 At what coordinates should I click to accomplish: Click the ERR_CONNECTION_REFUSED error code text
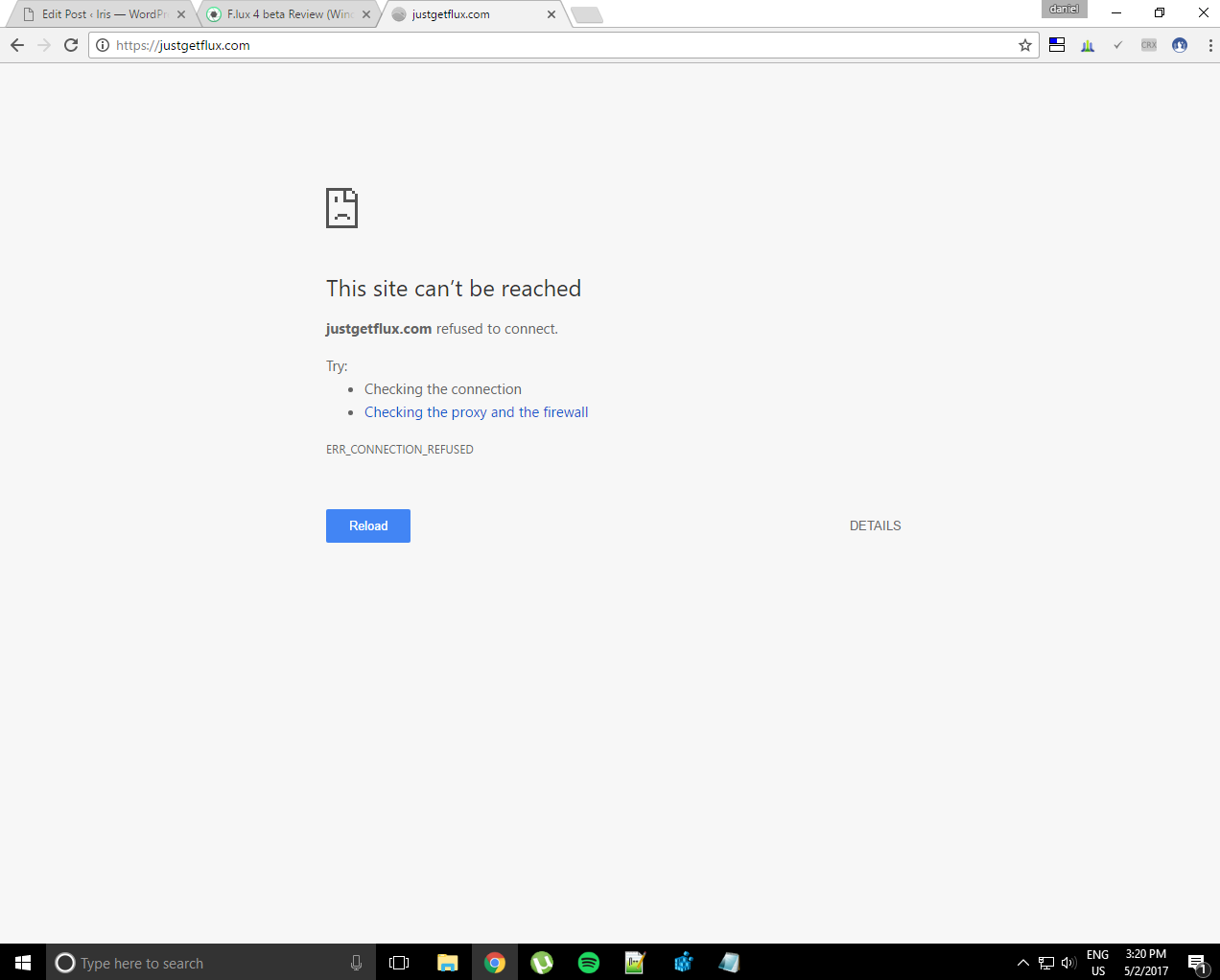point(400,450)
